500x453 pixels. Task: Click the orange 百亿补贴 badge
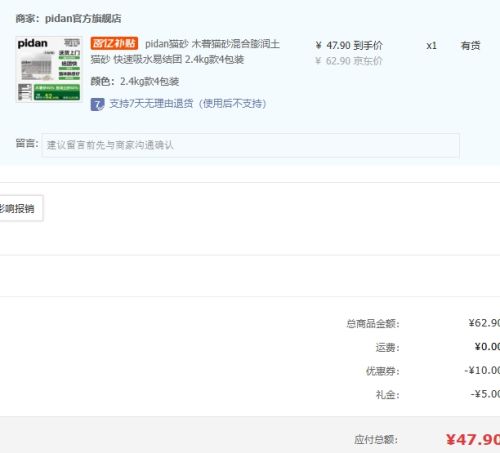tap(114, 43)
